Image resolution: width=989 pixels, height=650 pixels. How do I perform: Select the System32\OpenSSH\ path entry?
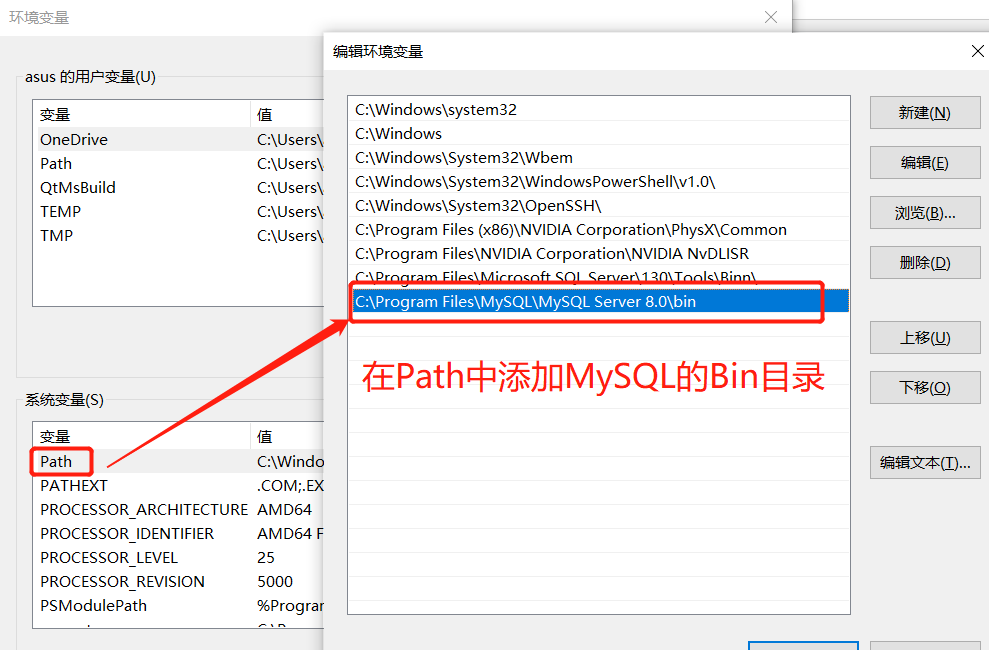point(599,206)
